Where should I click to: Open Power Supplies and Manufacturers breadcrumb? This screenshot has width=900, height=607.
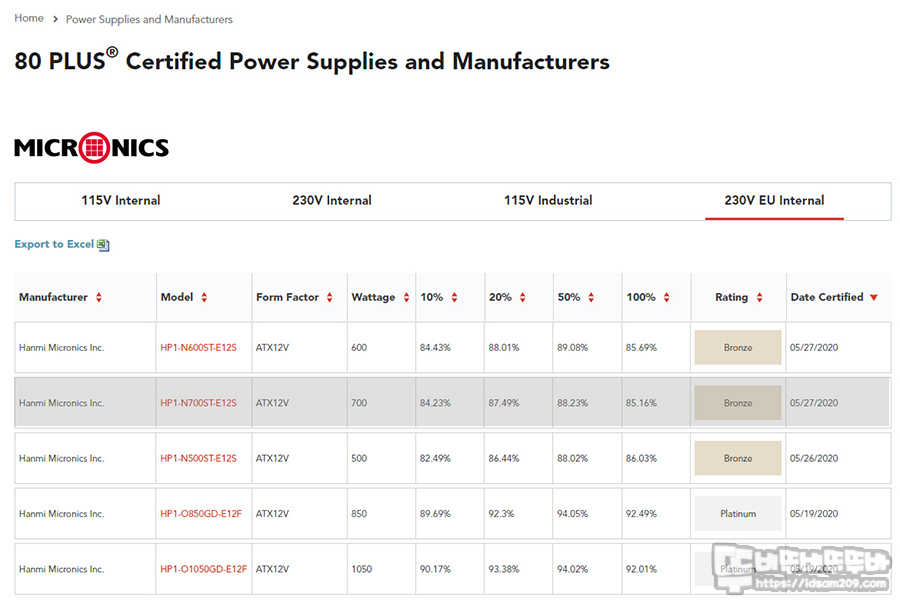(149, 20)
